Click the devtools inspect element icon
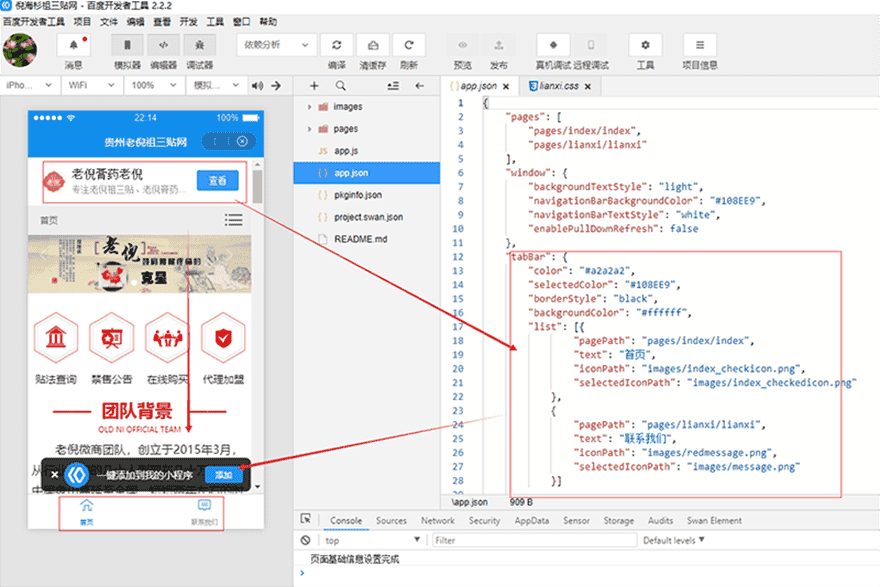 click(x=306, y=519)
